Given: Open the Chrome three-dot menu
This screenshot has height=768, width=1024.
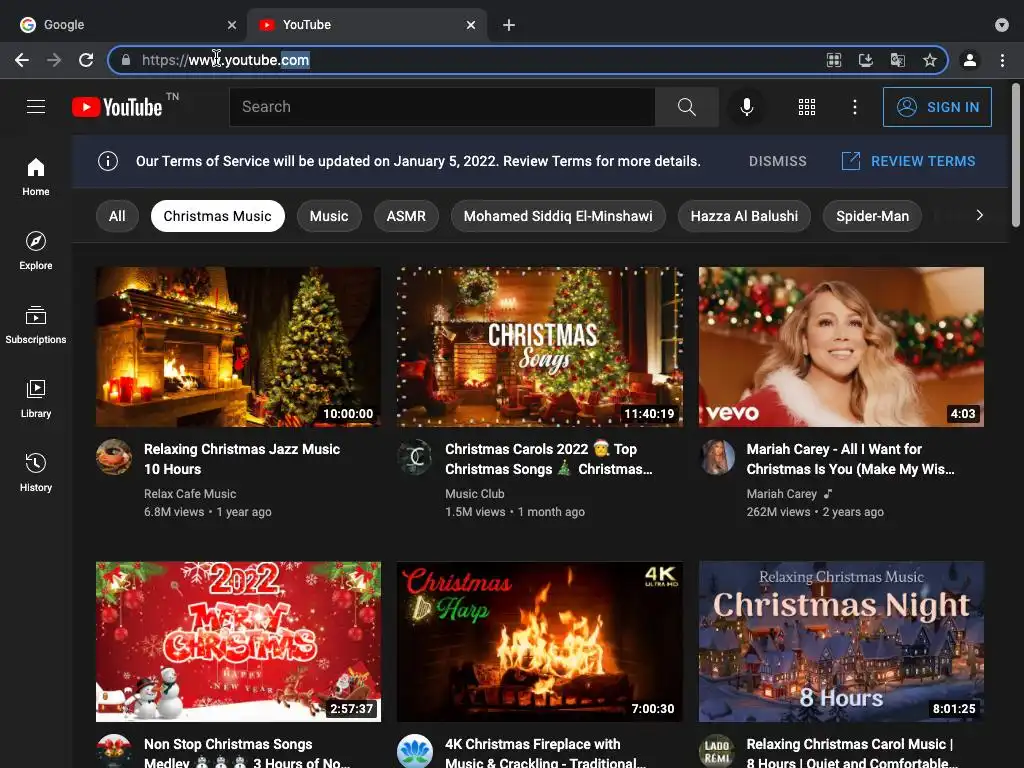Looking at the screenshot, I should click(1002, 60).
